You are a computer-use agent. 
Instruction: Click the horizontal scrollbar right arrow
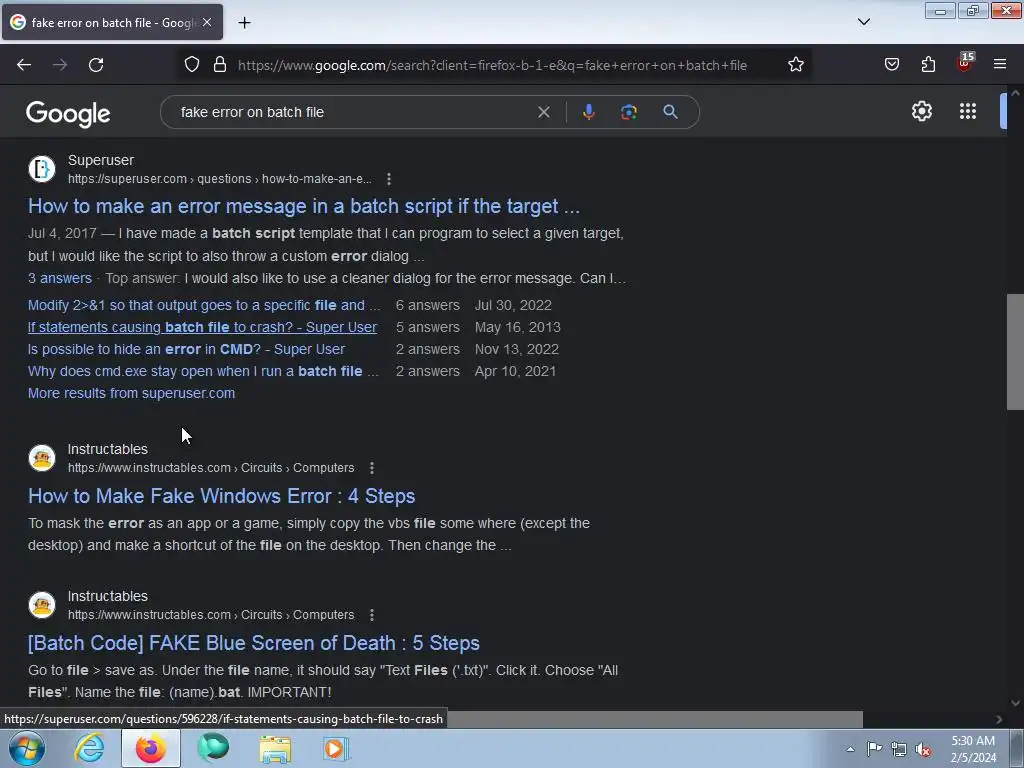coord(999,719)
